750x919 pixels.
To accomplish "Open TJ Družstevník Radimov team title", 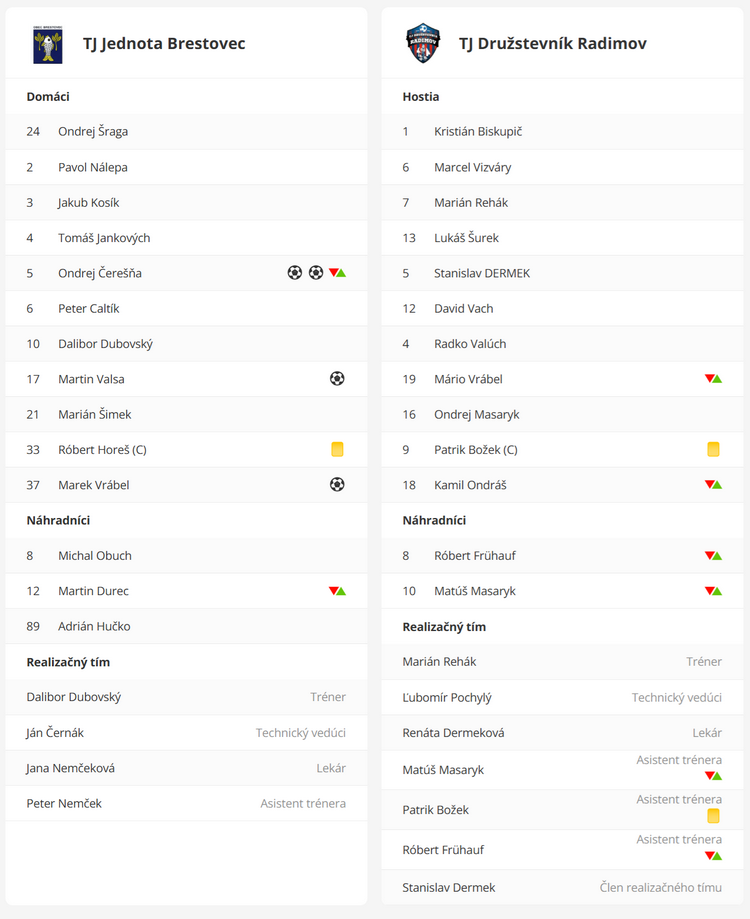I will 553,43.
